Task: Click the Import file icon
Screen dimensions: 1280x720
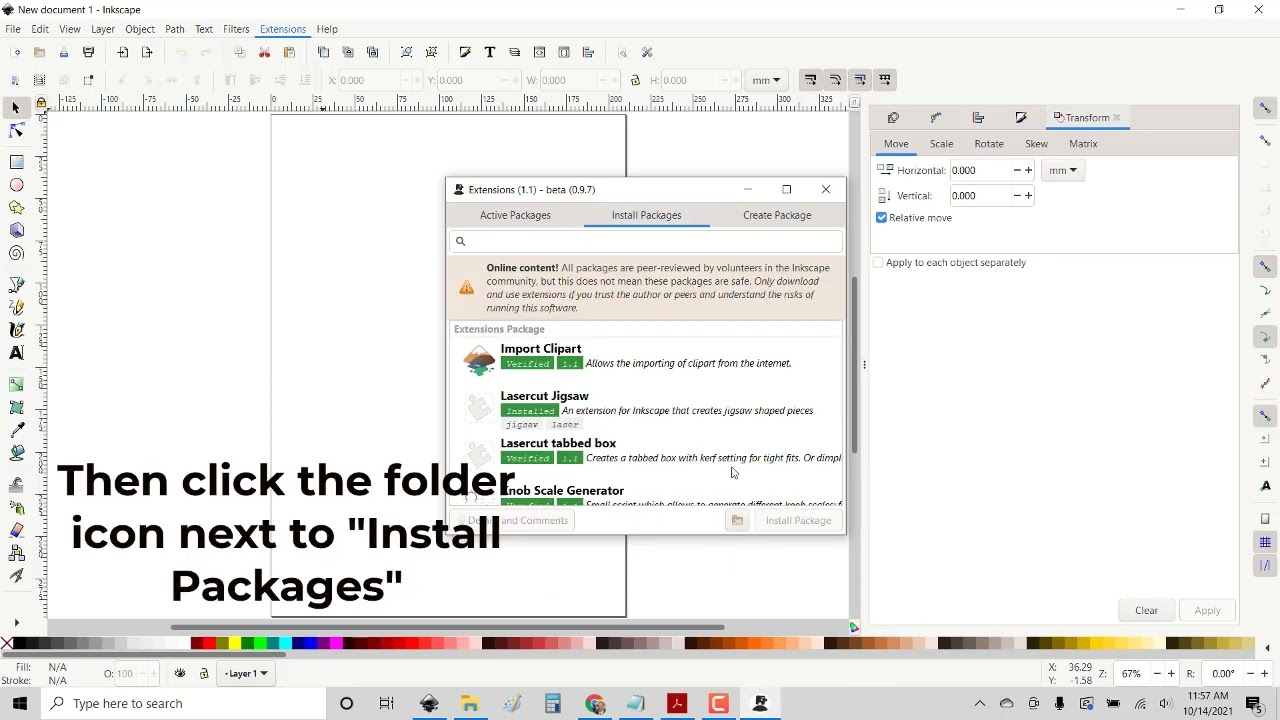Action: click(123, 52)
